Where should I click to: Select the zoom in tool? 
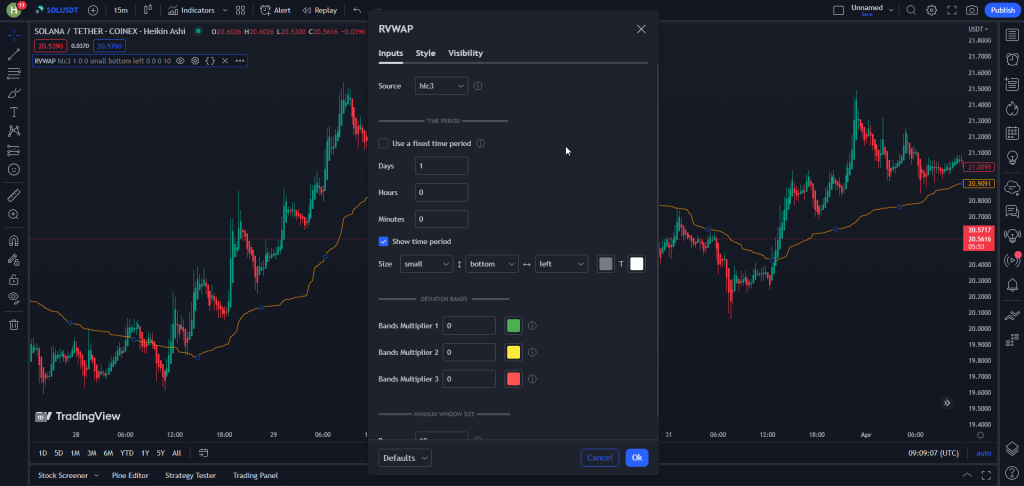[14, 214]
